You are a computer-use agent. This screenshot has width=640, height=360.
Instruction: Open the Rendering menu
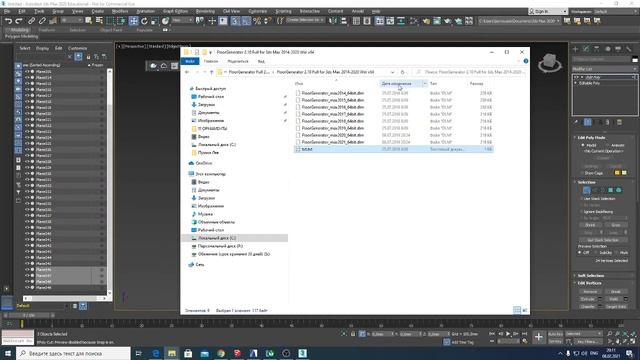205,11
